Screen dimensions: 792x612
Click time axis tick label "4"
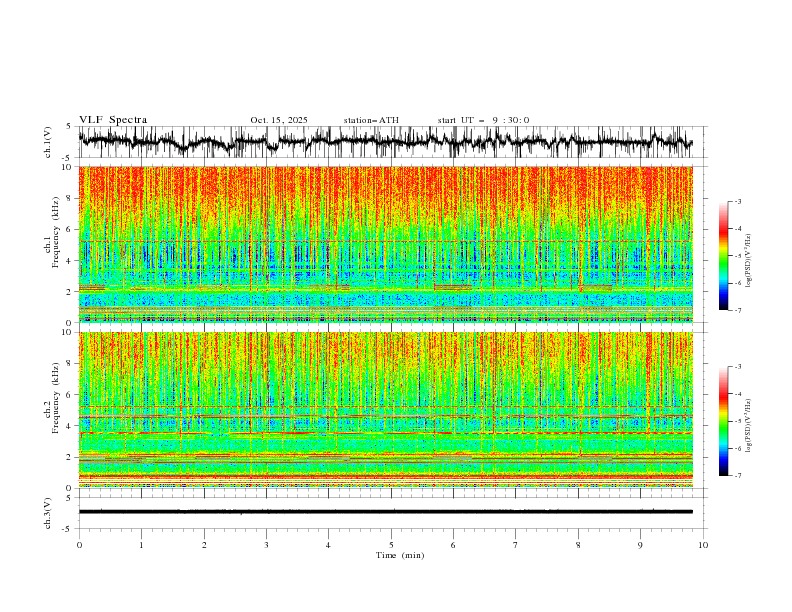(328, 545)
